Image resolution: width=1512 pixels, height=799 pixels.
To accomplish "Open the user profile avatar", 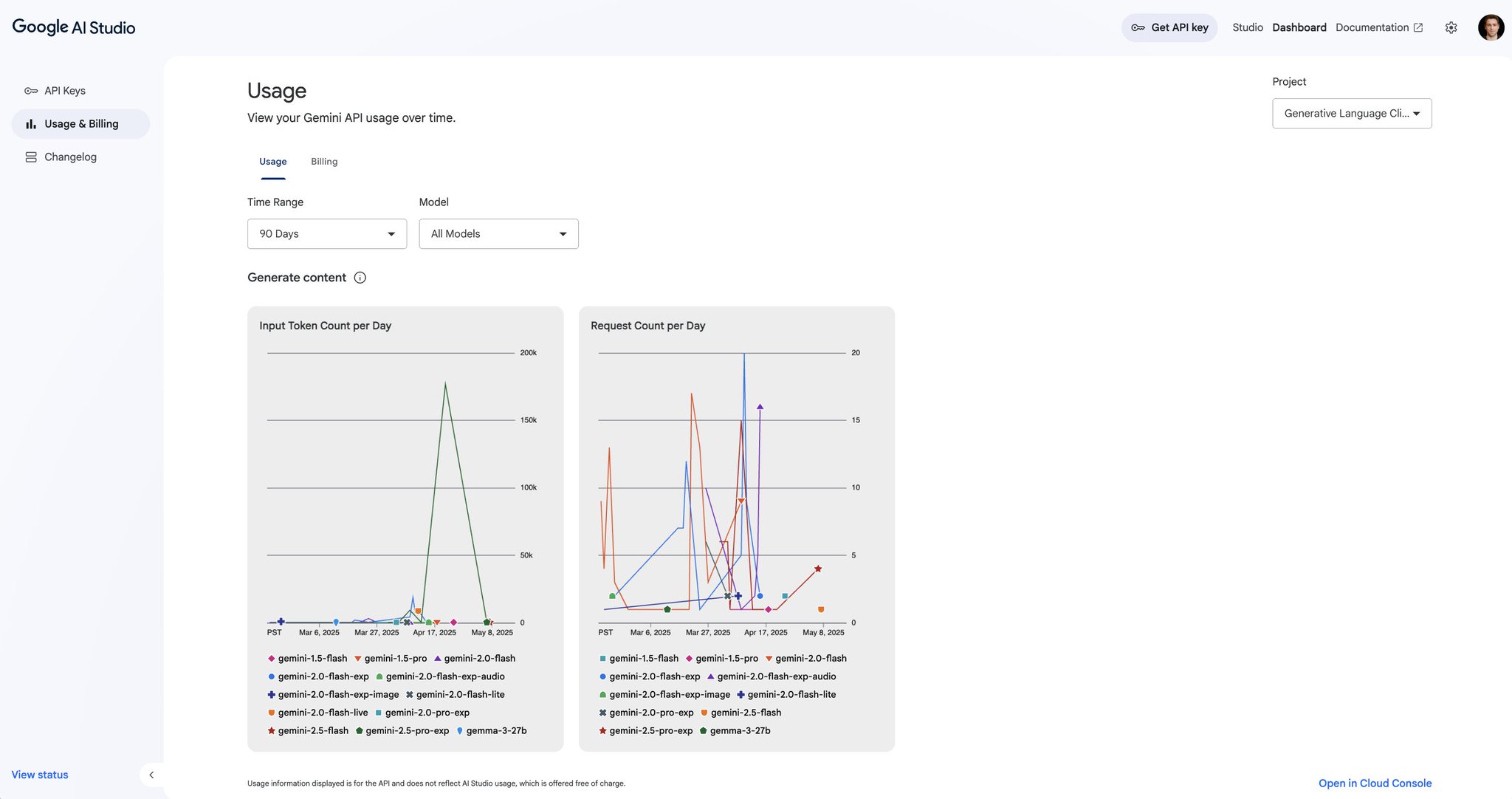I will click(1491, 27).
